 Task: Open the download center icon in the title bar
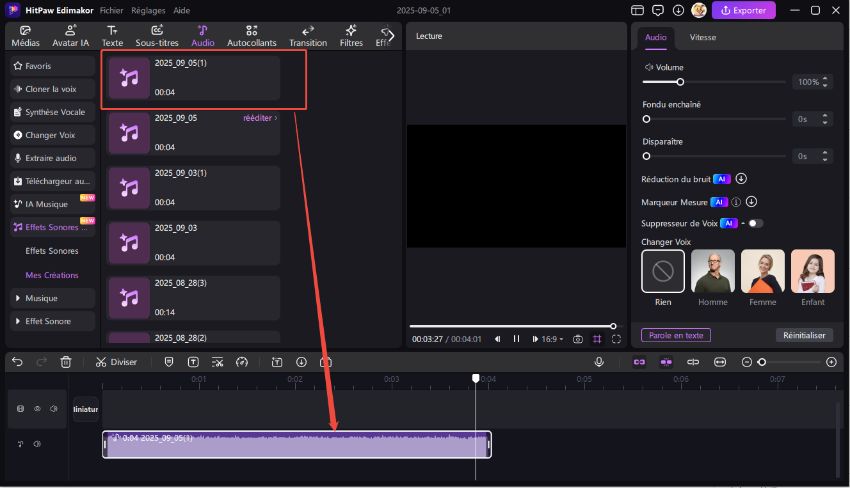(678, 10)
